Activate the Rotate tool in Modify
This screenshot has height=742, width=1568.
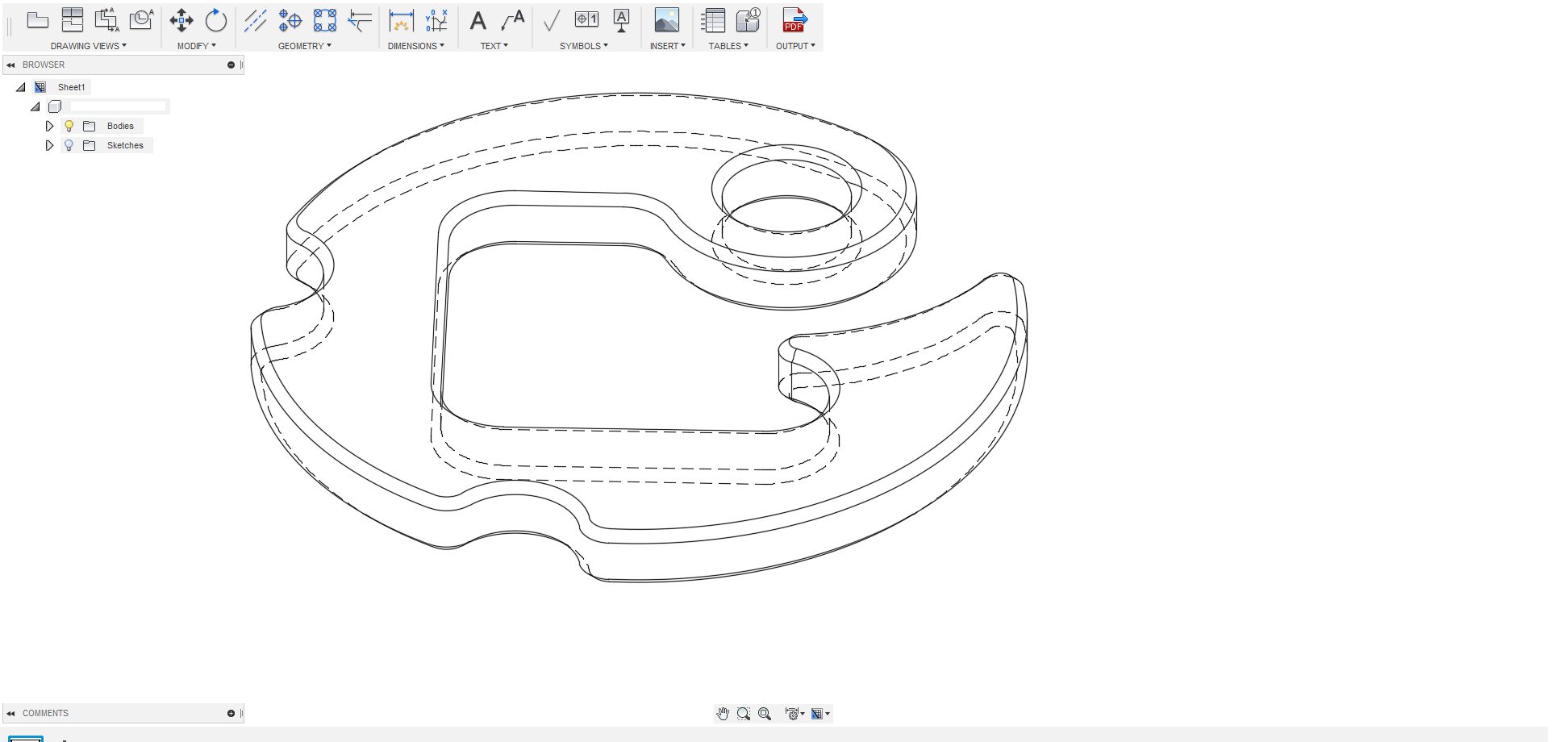pos(216,20)
